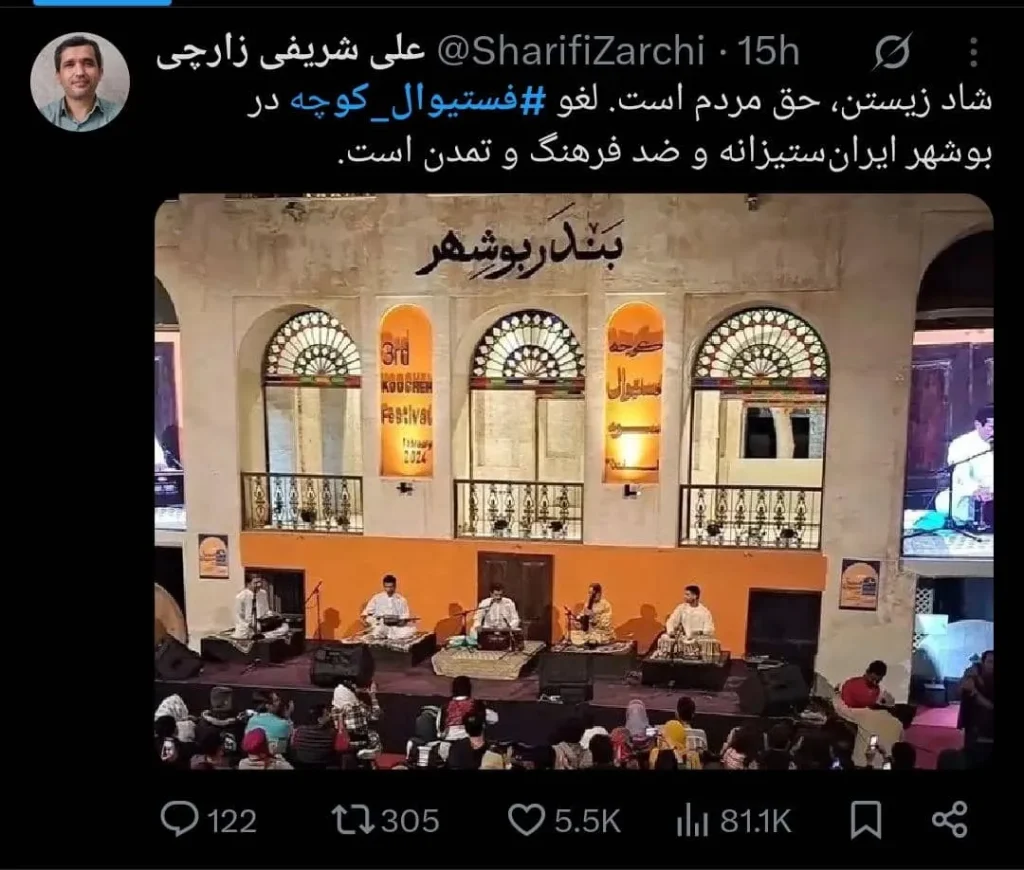Click the 81.1K views count
Image resolution: width=1024 pixels, height=870 pixels.
tap(756, 821)
